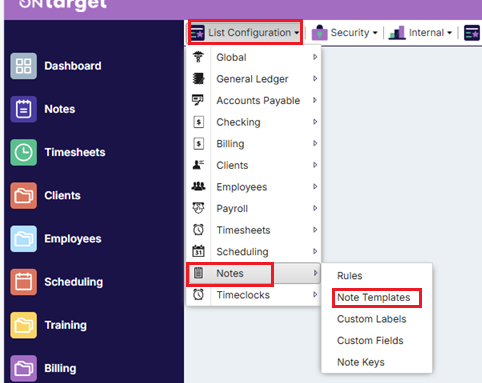Screen dimensions: 482x383
Task: Open the Employees folder sidebar icon
Action: [x=23, y=239]
